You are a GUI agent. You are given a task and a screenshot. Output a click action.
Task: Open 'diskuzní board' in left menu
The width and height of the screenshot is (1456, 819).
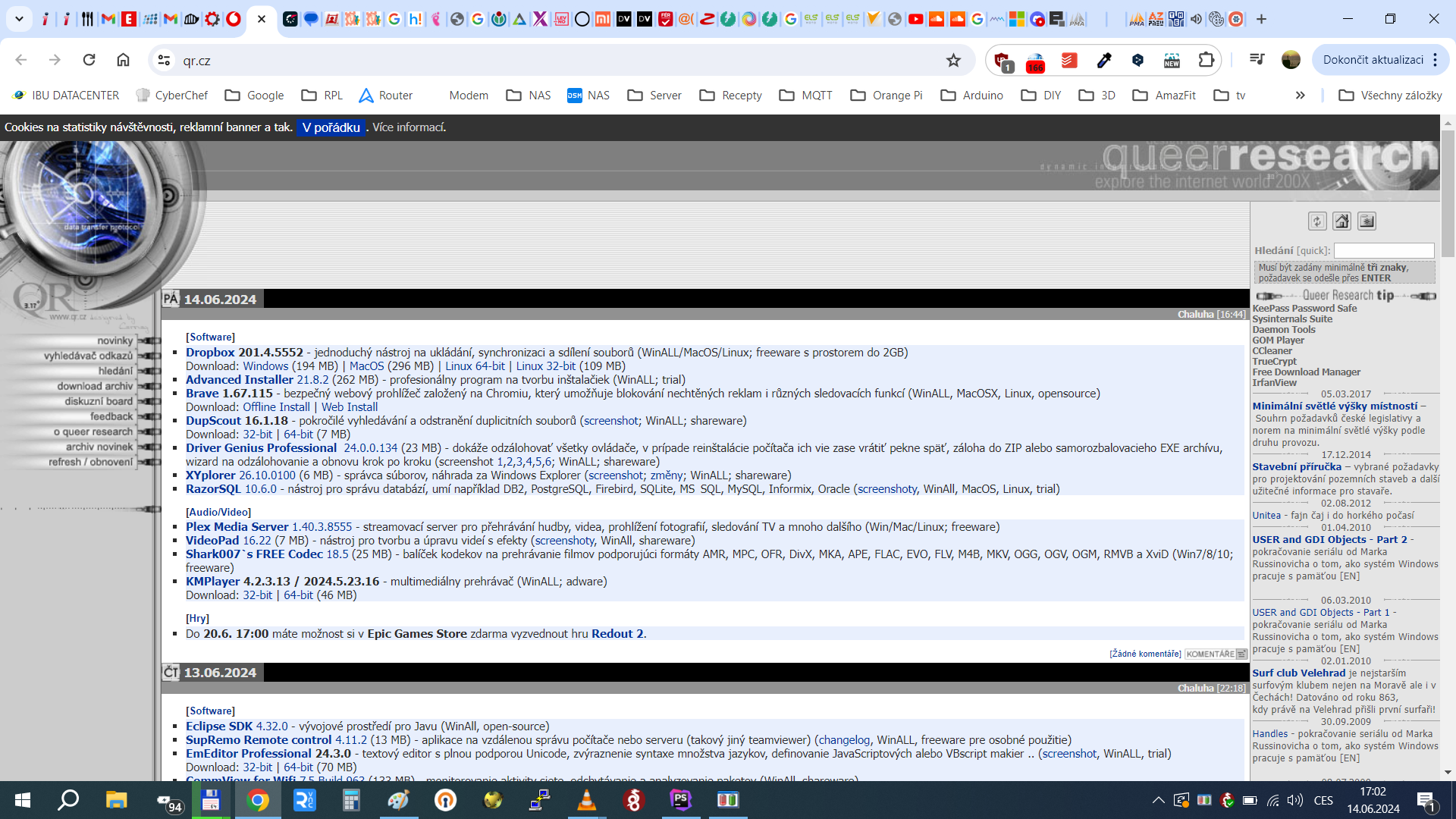pos(99,401)
